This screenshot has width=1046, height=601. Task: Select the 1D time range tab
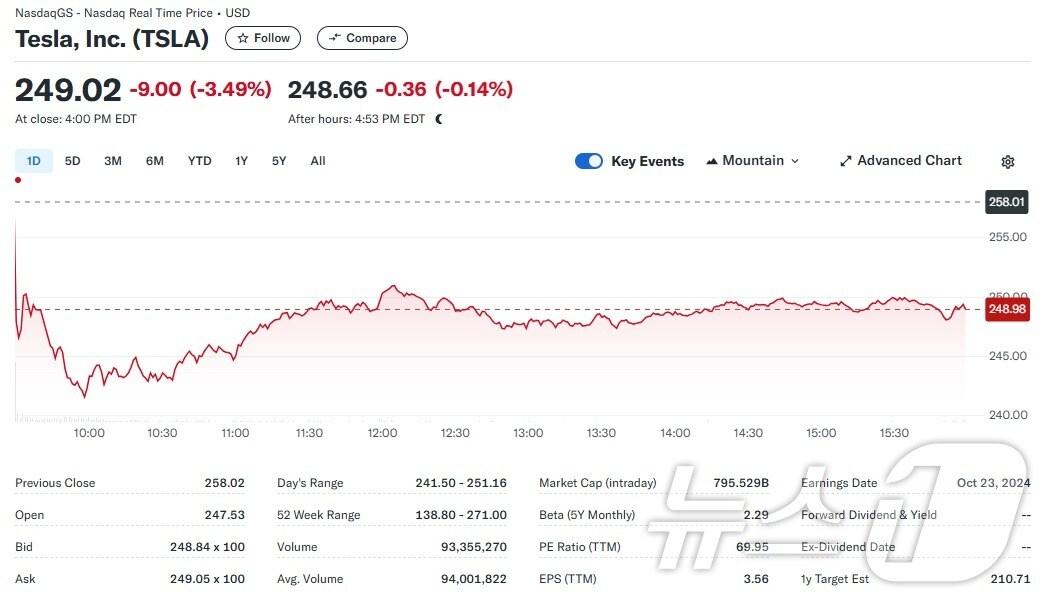(33, 161)
